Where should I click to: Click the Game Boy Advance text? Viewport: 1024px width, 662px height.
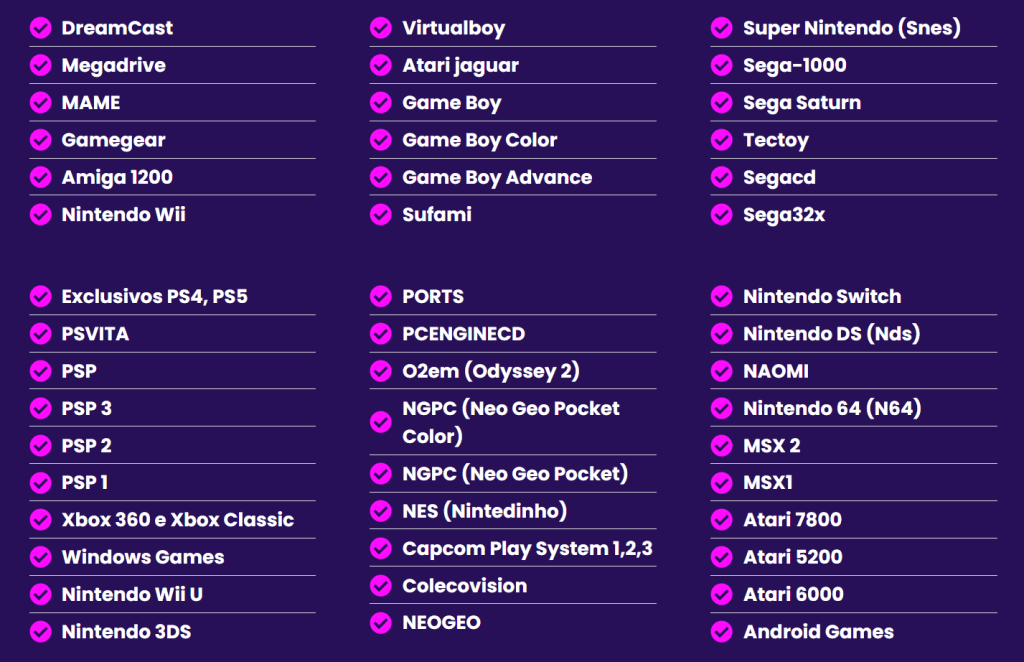pos(497,177)
